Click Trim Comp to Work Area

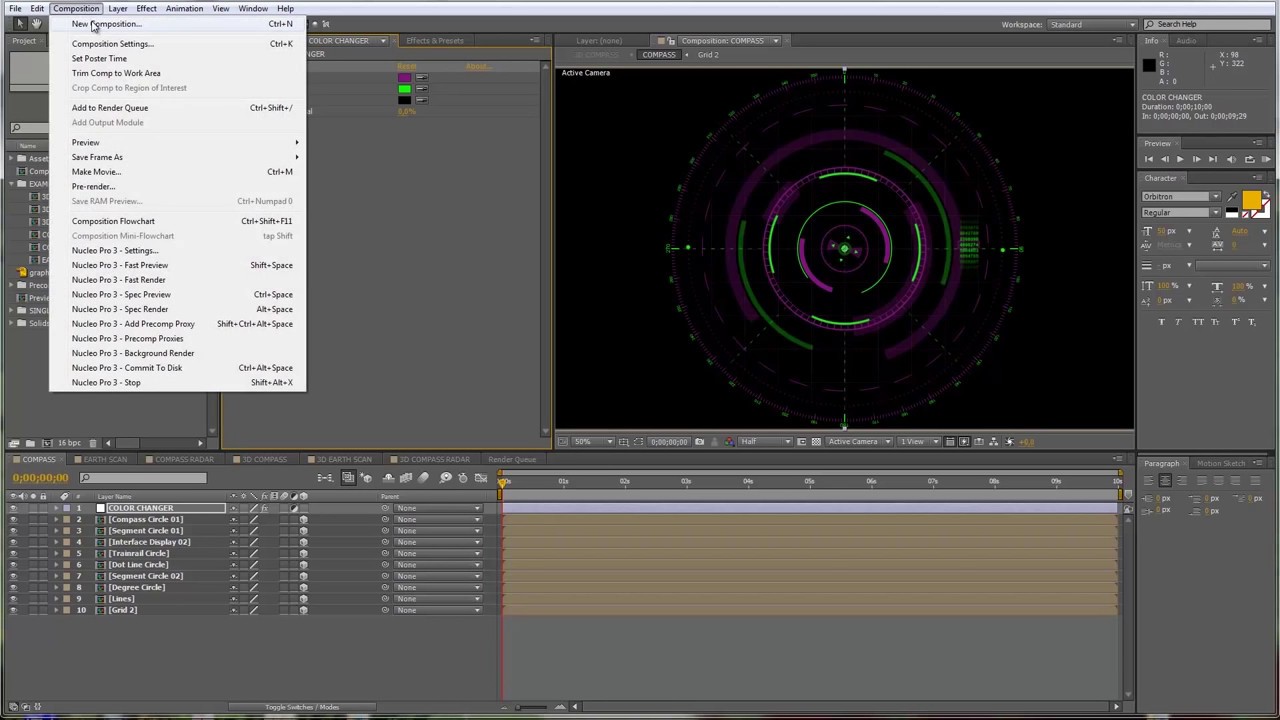(116, 73)
